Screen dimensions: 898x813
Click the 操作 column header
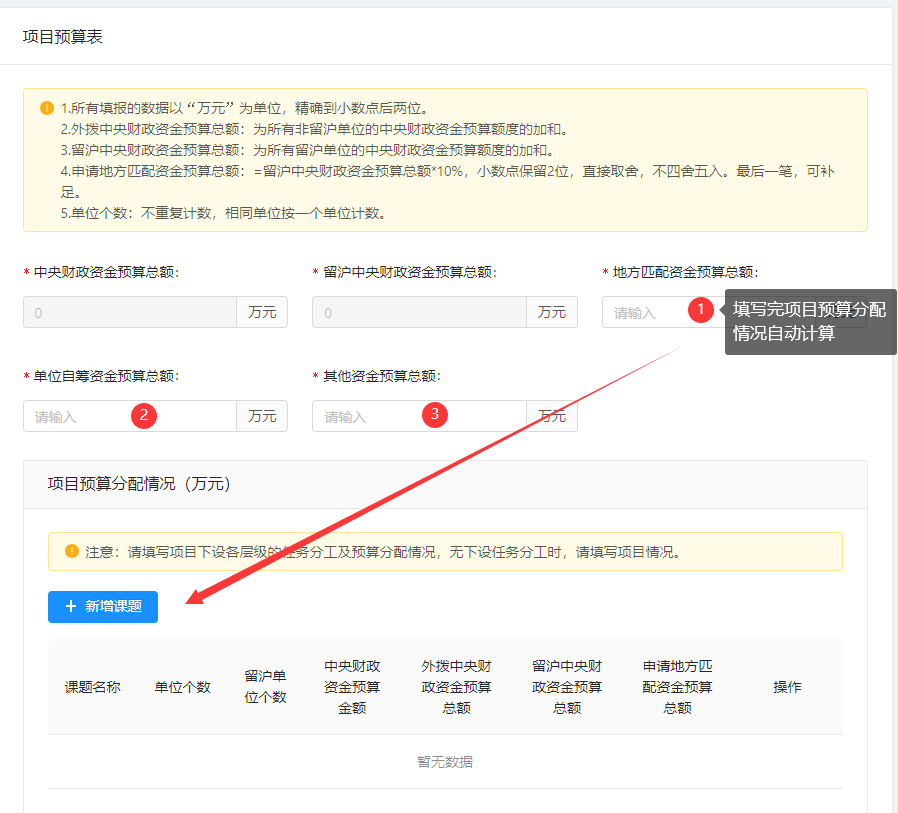click(x=787, y=687)
